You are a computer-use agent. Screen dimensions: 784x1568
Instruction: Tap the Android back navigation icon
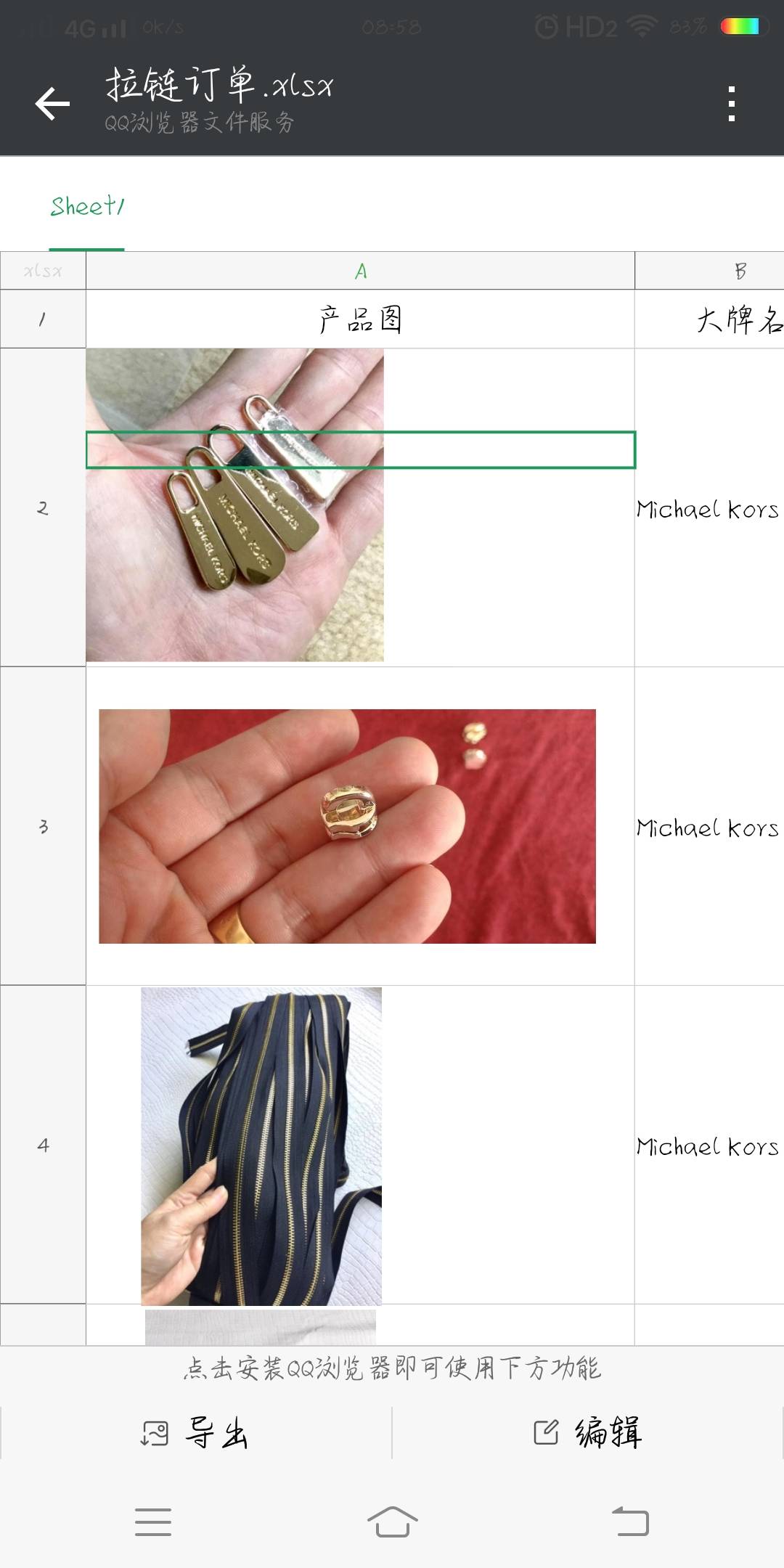pos(630,1522)
